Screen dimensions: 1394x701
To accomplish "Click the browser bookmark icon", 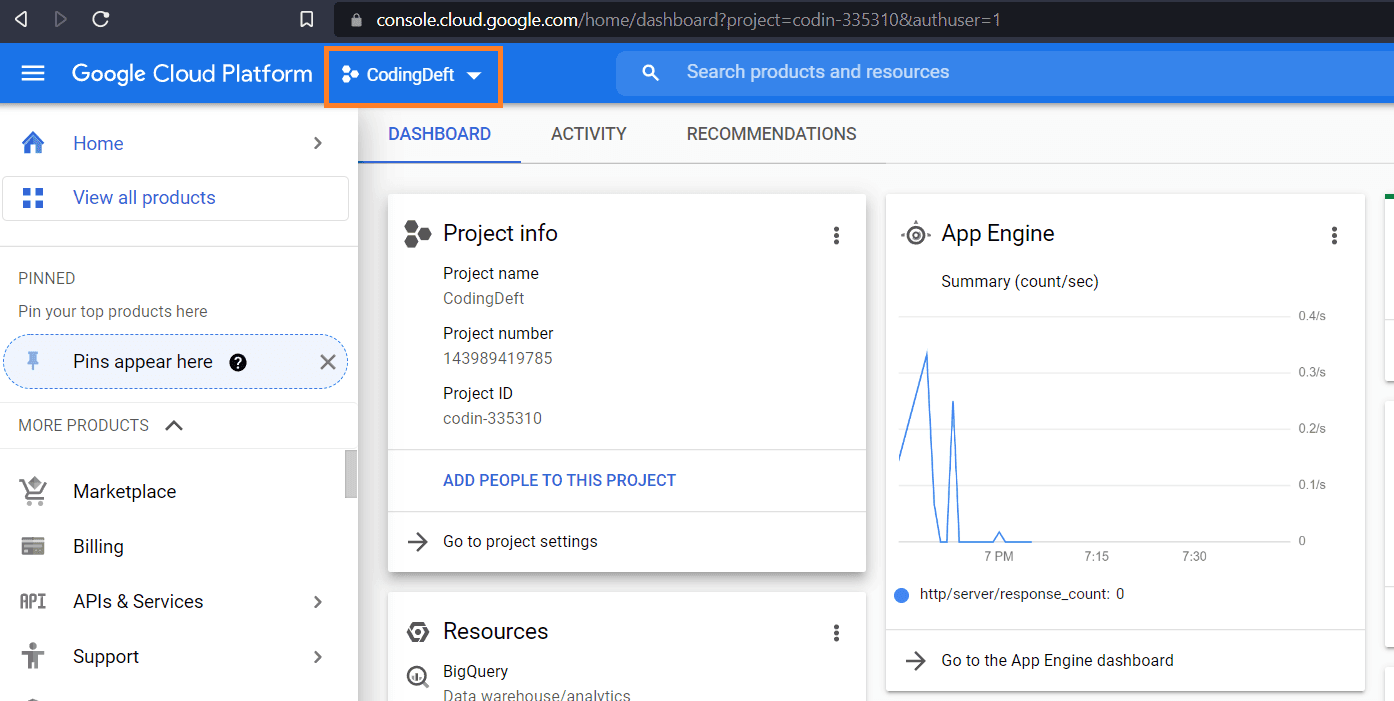I will 307,19.
